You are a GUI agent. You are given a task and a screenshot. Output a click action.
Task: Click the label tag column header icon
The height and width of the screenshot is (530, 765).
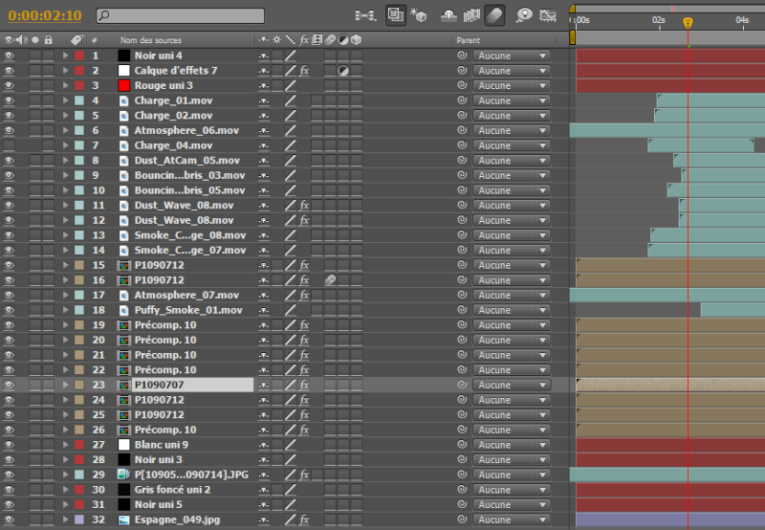pos(77,40)
